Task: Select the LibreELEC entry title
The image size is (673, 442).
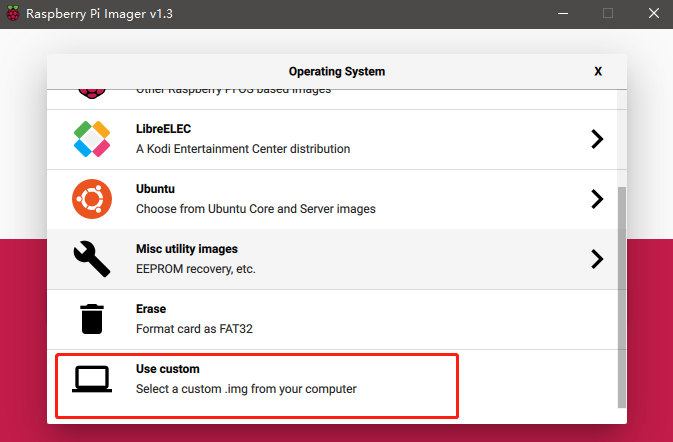Action: click(164, 129)
